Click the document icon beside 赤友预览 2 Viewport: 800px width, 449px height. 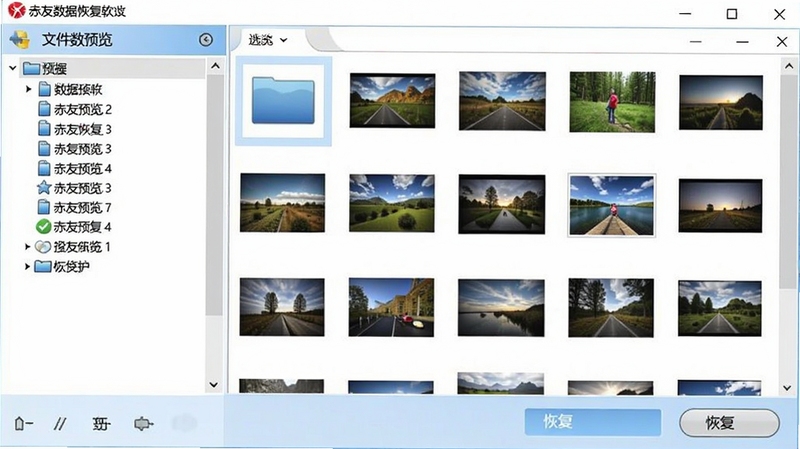(x=44, y=109)
